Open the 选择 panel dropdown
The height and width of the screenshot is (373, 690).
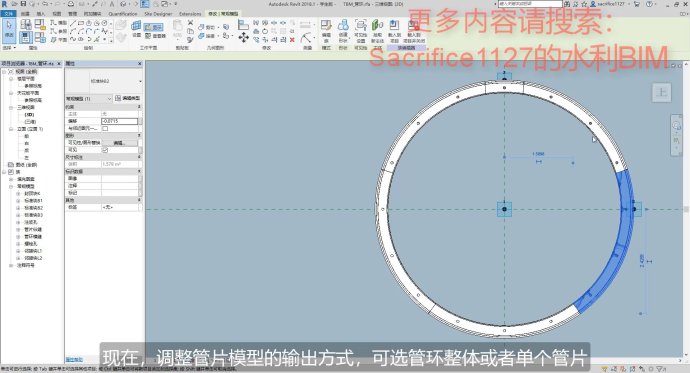(10, 47)
